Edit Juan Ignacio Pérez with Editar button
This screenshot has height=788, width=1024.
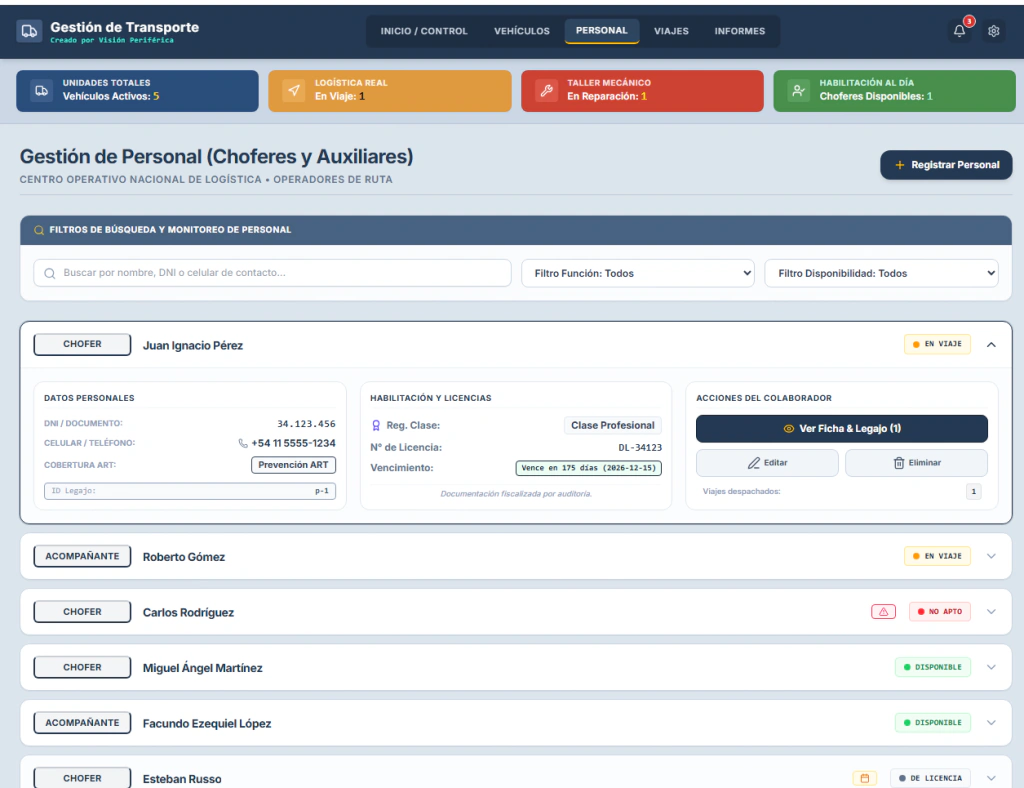tap(767, 463)
